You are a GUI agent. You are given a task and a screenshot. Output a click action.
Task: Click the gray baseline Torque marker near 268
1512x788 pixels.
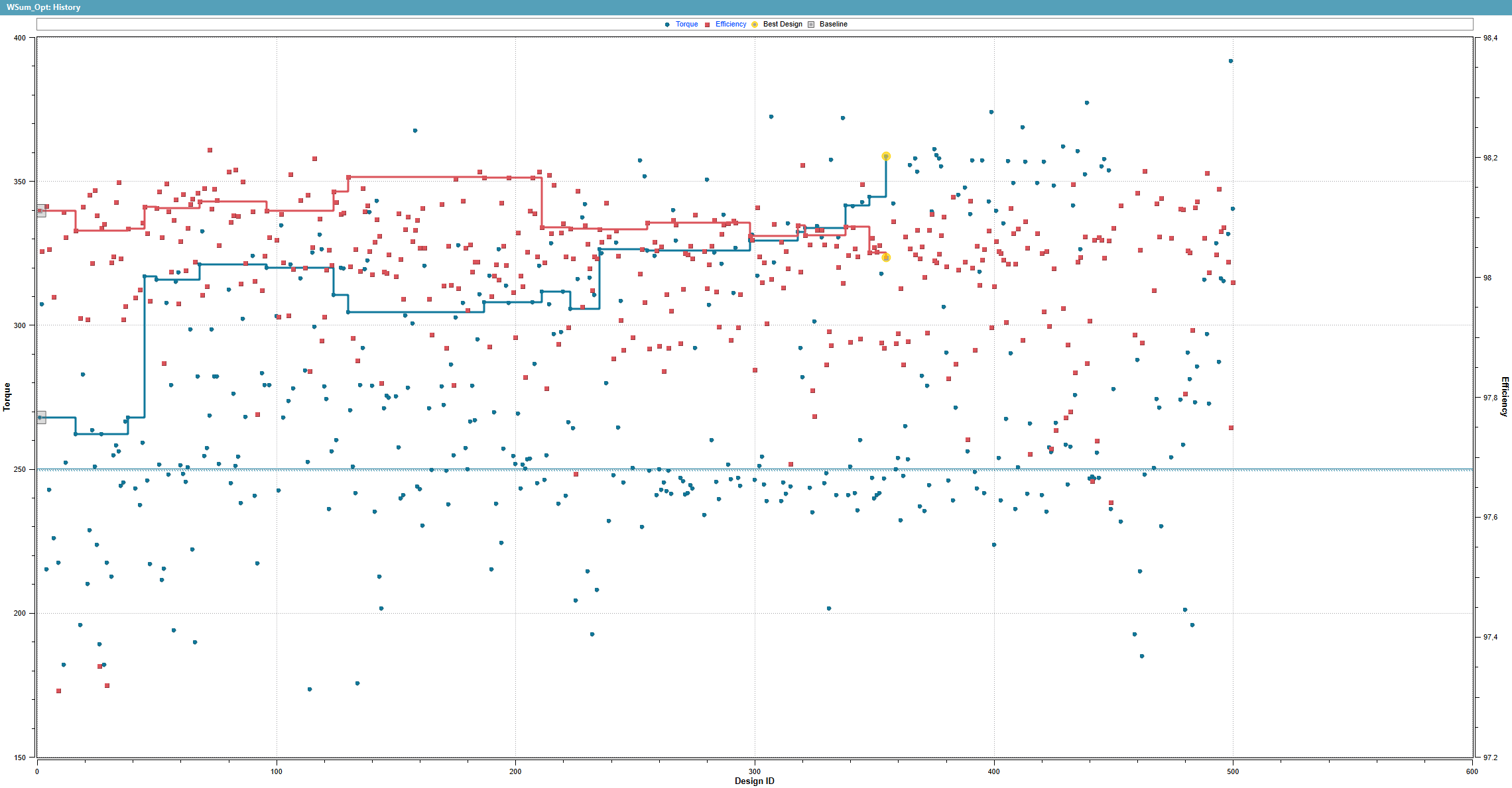coord(41,417)
